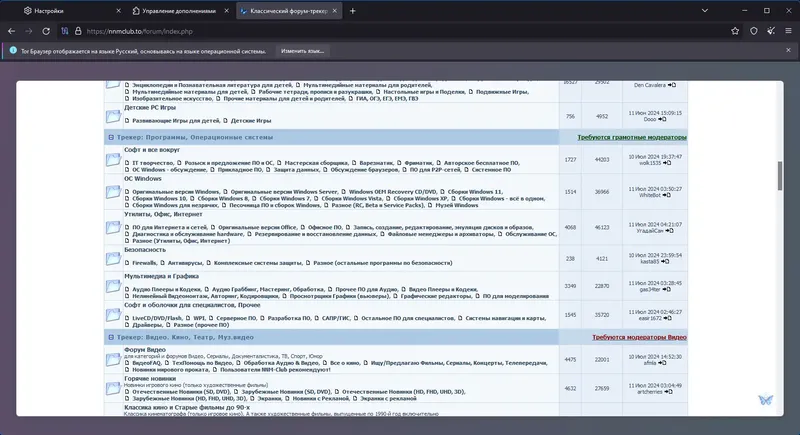Open Софт и оболочки для специалистов, Прочее
The image size is (800, 435).
pos(192,305)
